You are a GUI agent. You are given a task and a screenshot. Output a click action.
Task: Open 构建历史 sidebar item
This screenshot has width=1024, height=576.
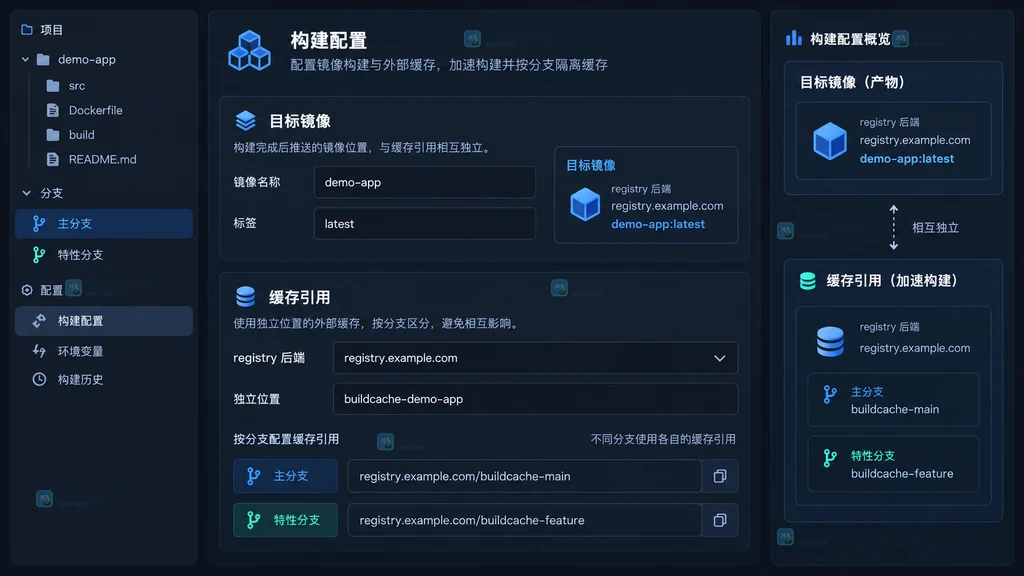[x=104, y=379]
